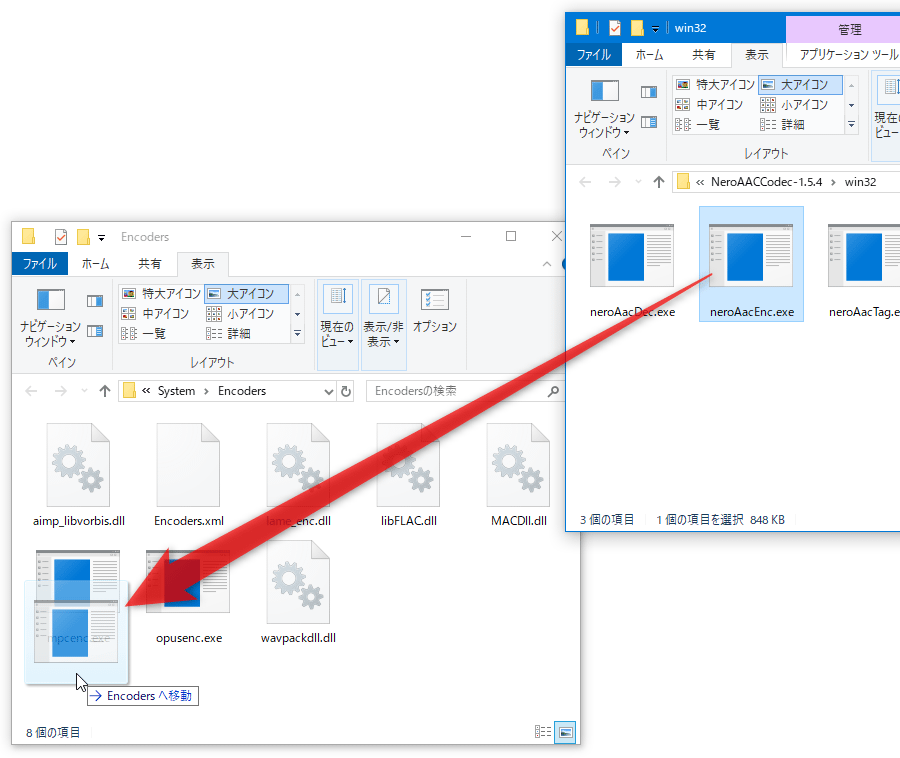This screenshot has width=900, height=758.
Task: Select small icons layout in Encoders window
Action: click(x=240, y=313)
